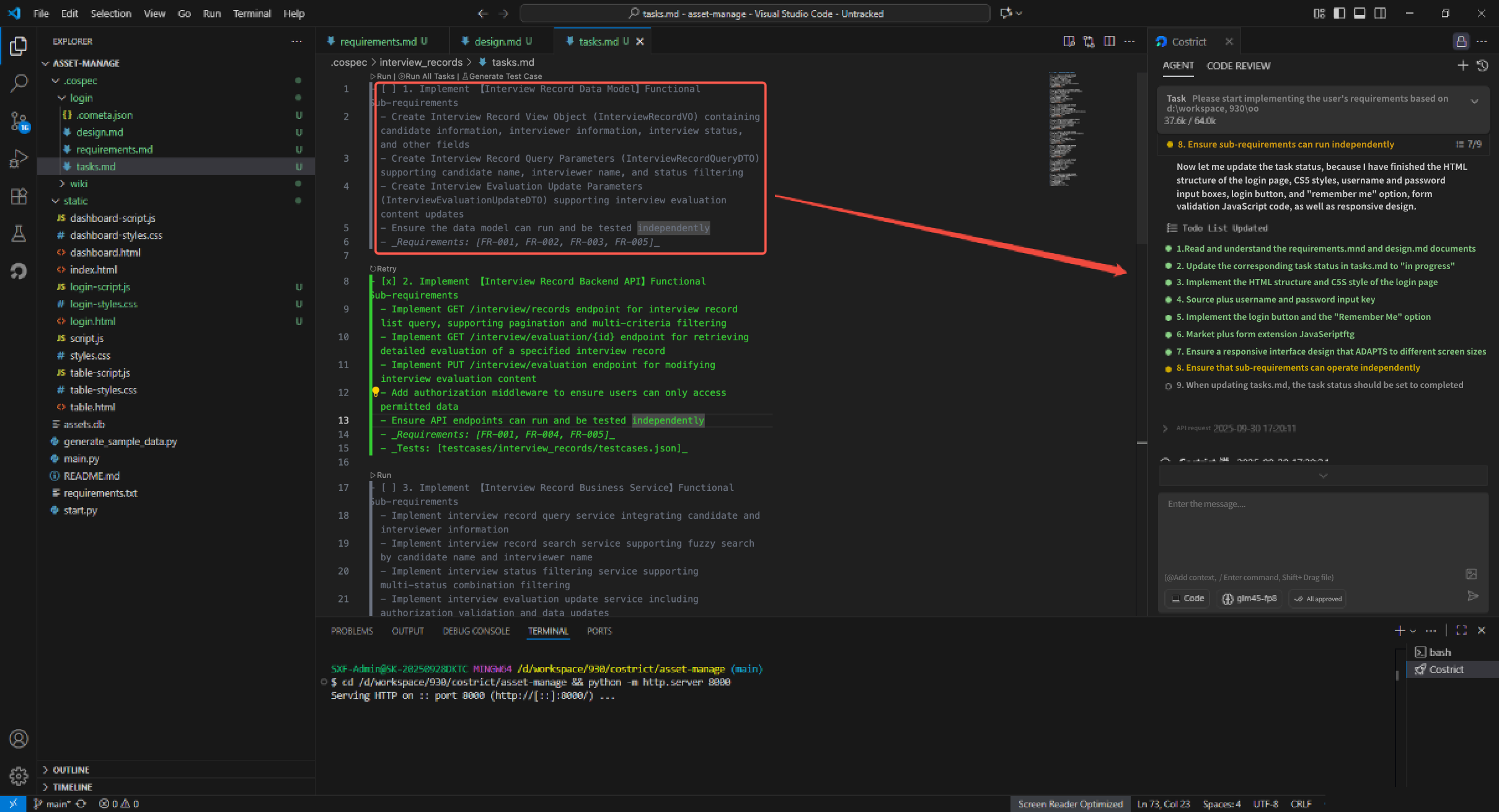Toggle All approved auto-approve option
Viewport: 1499px width, 812px height.
(1317, 599)
